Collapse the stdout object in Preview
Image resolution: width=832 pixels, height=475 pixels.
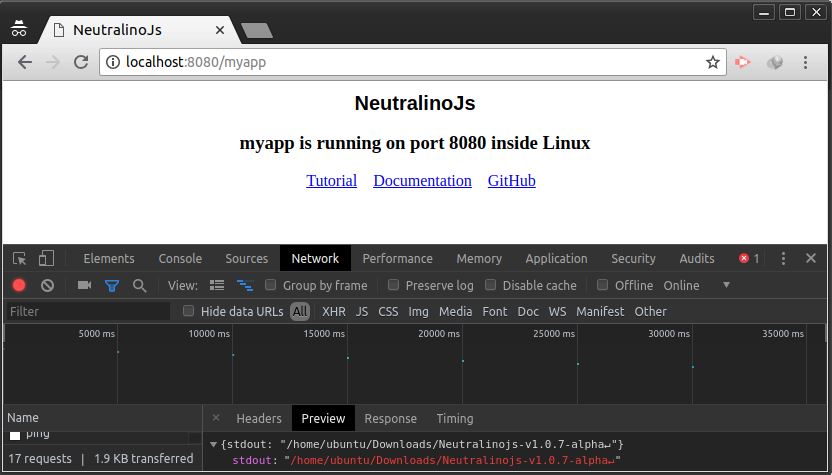pyautogui.click(x=213, y=444)
